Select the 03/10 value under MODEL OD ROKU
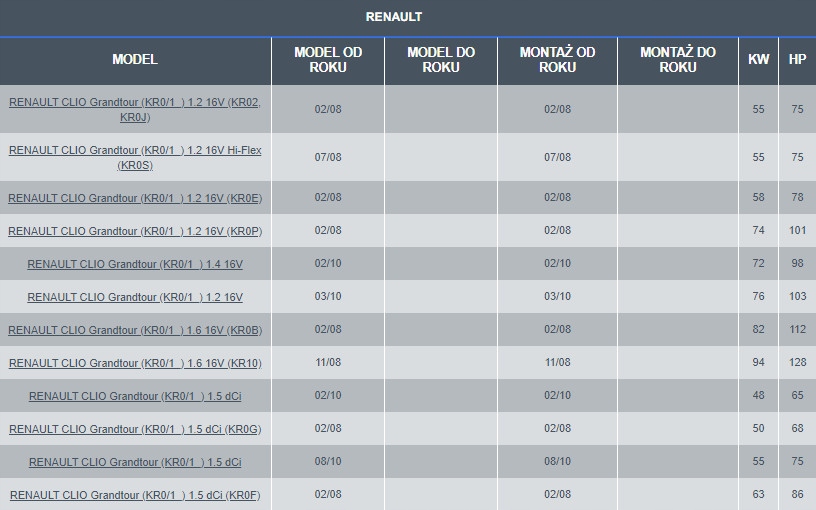 [328, 296]
